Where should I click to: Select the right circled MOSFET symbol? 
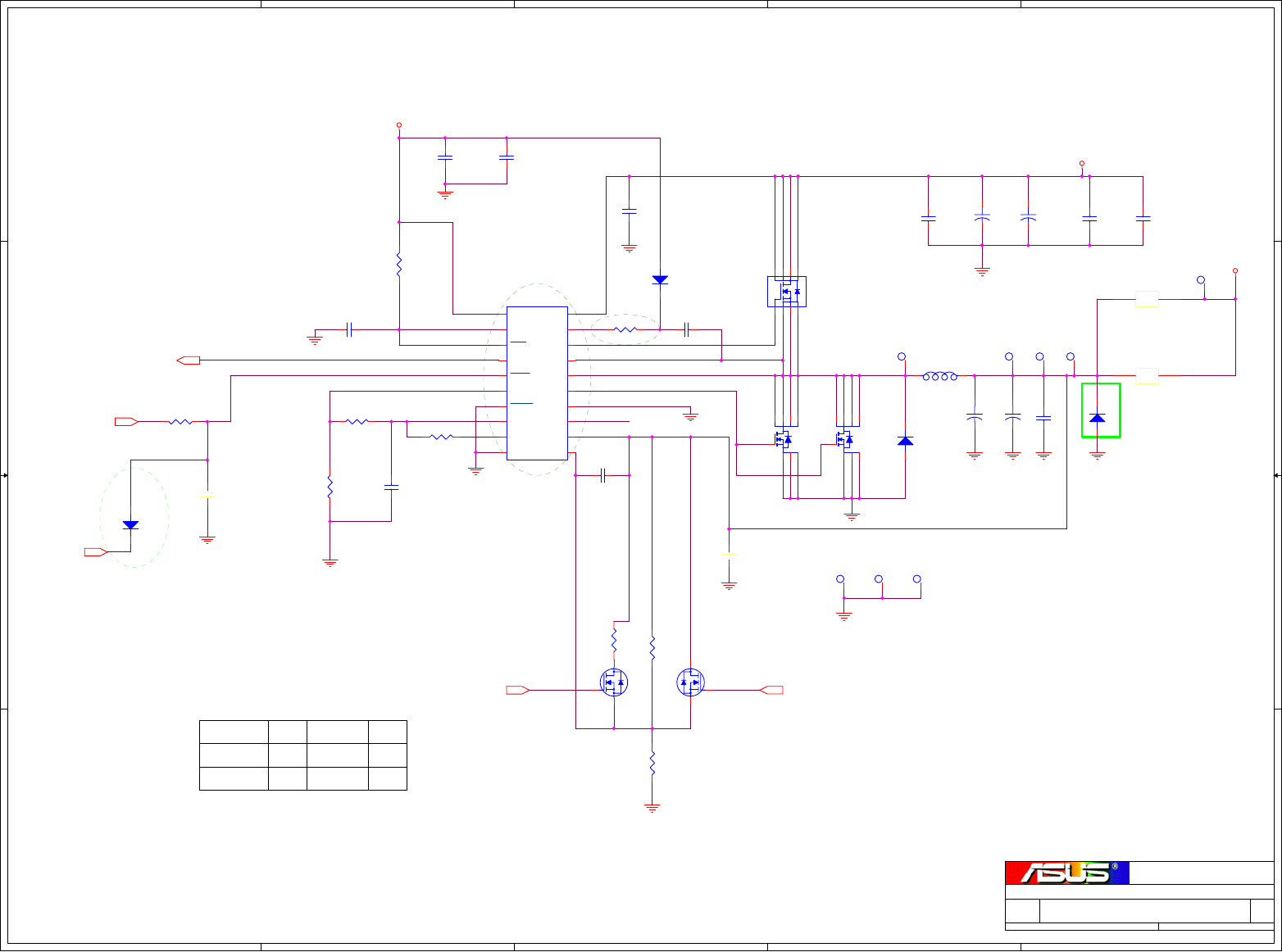point(690,682)
